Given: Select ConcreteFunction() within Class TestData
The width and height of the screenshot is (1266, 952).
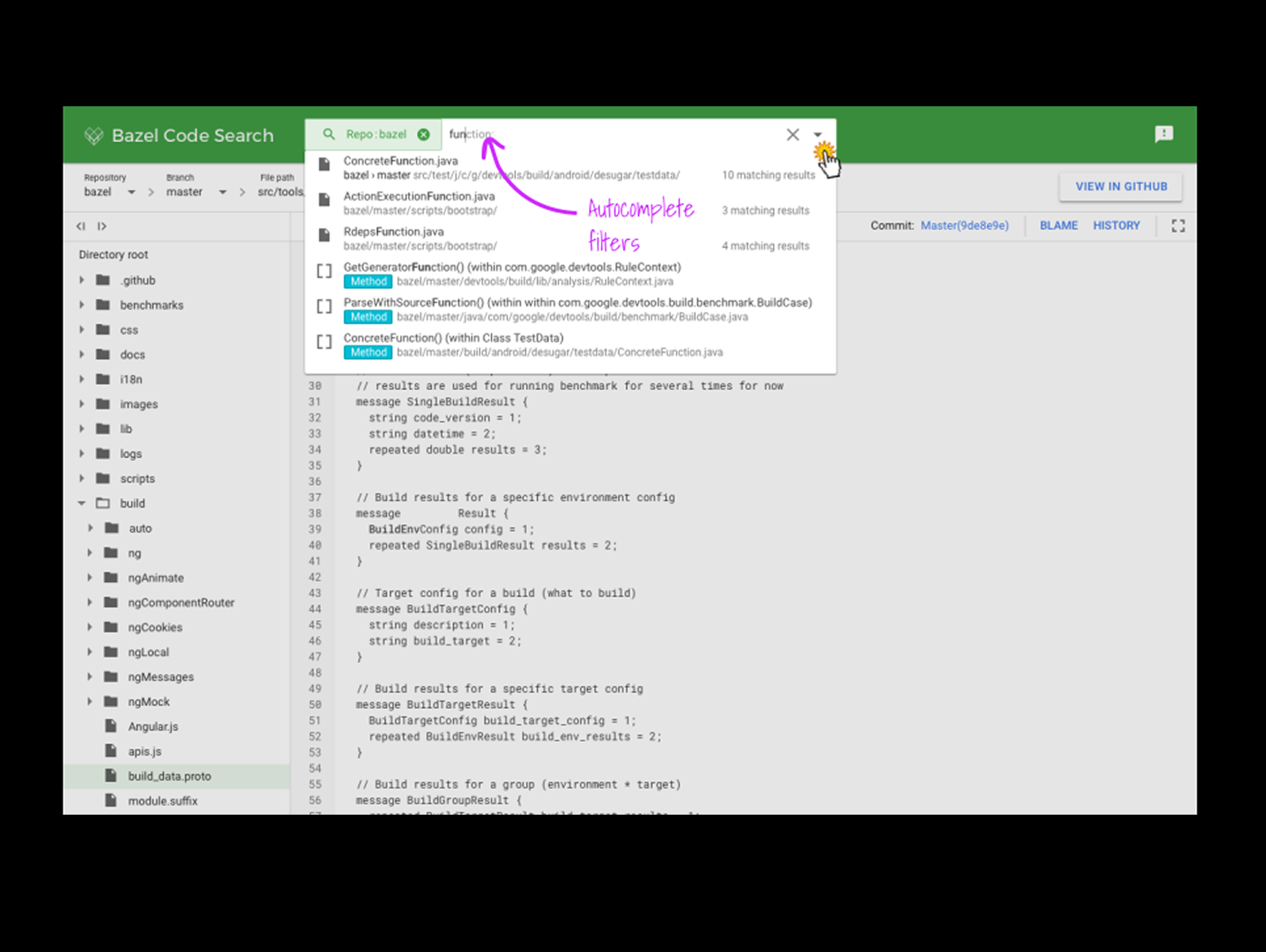Looking at the screenshot, I should [x=569, y=345].
